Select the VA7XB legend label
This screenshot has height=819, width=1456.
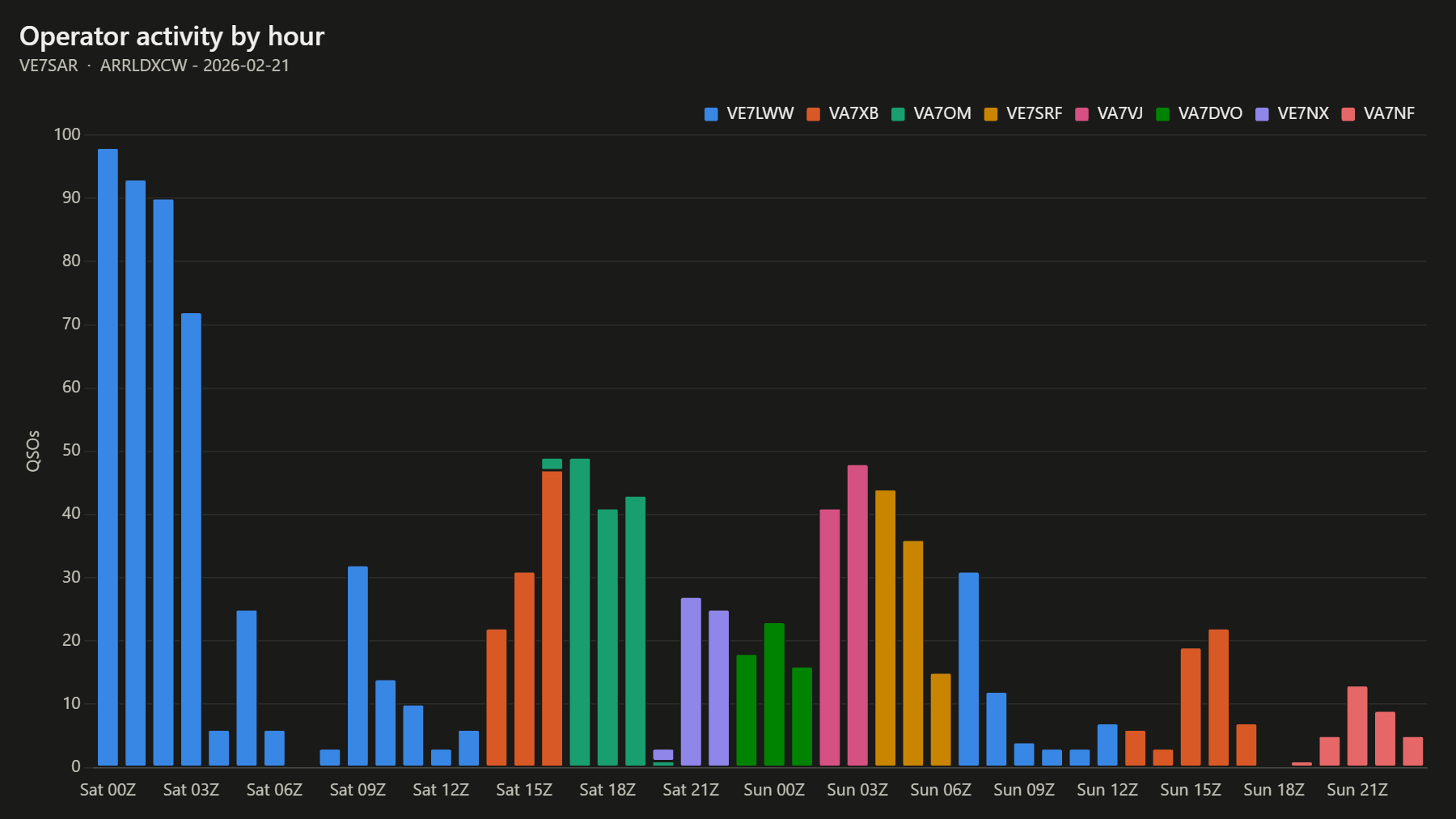(853, 114)
